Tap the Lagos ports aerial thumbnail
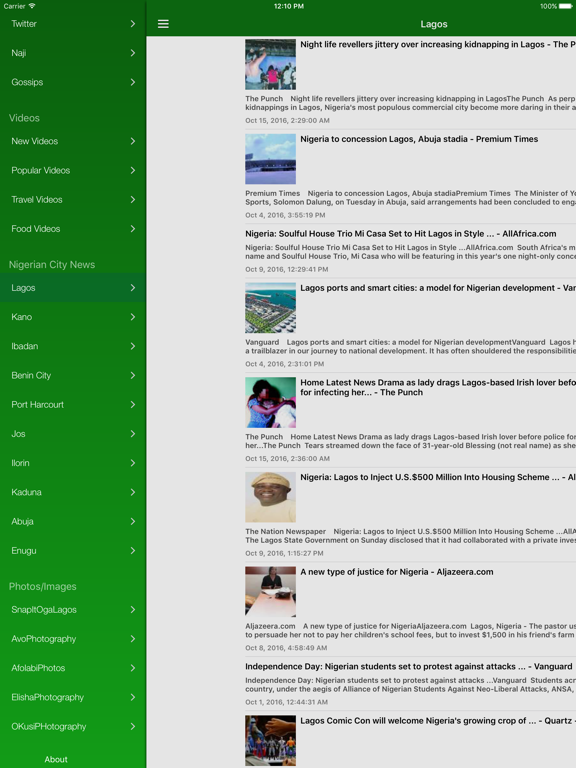 pyautogui.click(x=270, y=308)
